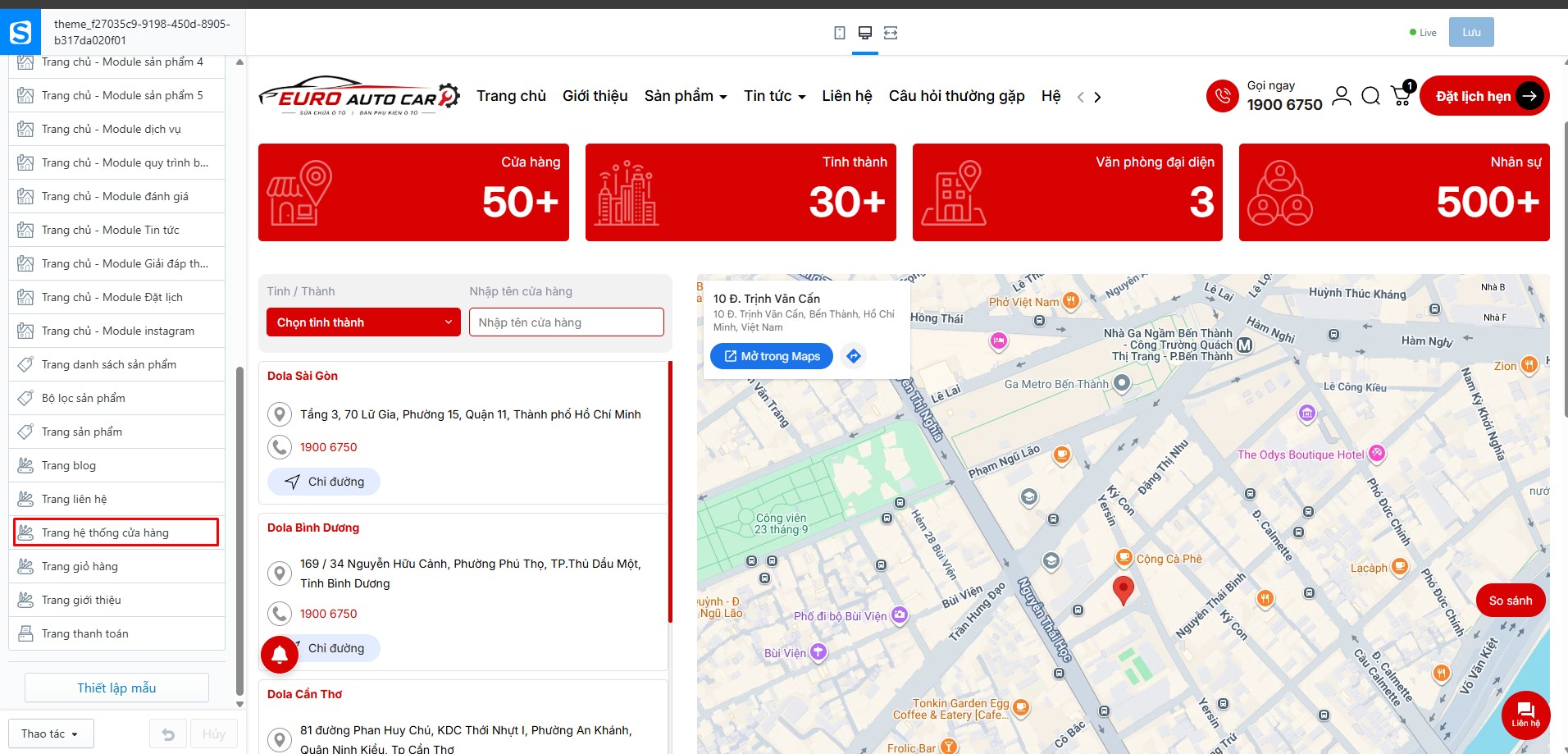Click the Sapo logo icon
Image resolution: width=1568 pixels, height=754 pixels.
21,33
